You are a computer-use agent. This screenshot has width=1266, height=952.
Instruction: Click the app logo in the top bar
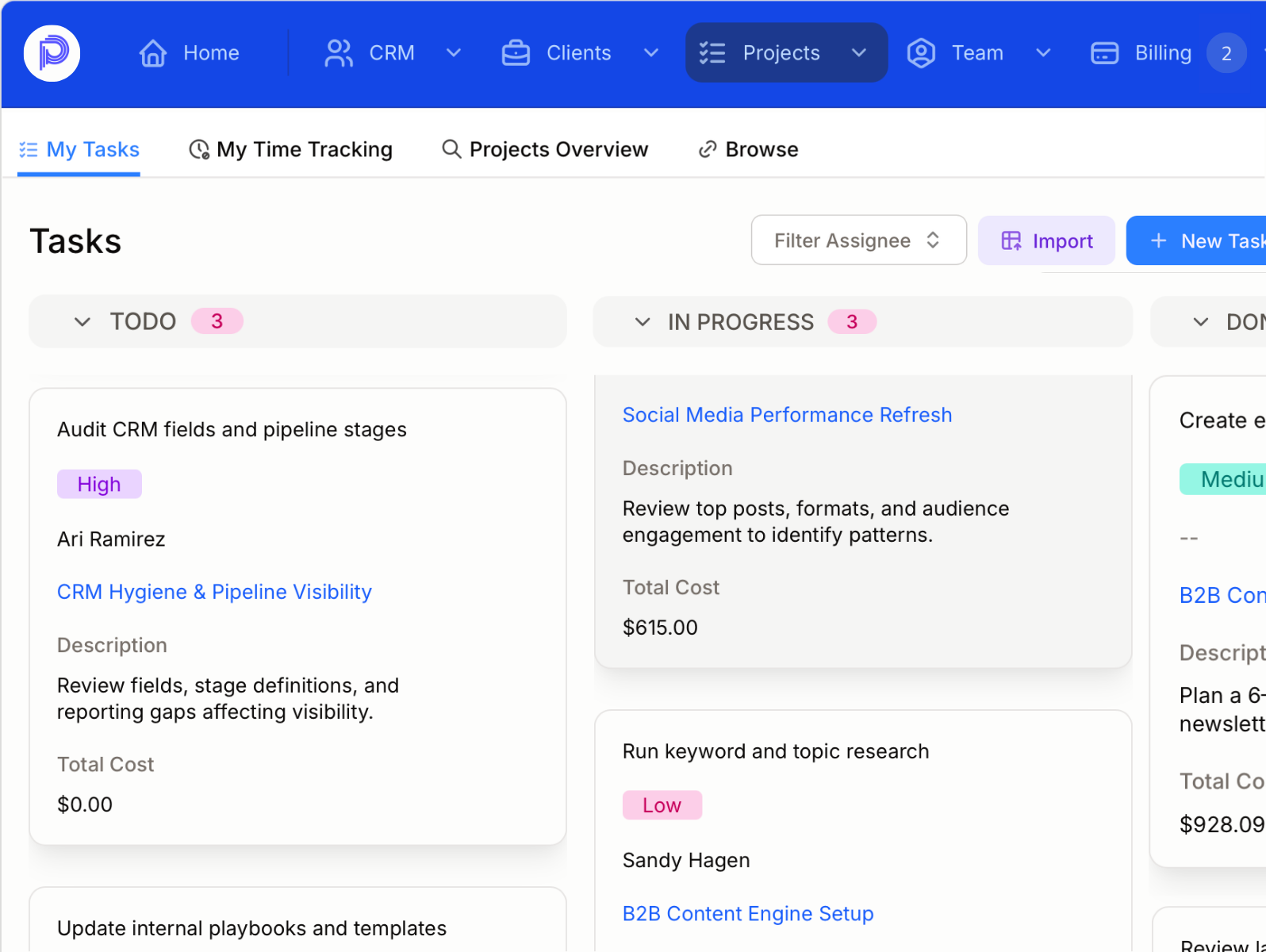pos(52,53)
